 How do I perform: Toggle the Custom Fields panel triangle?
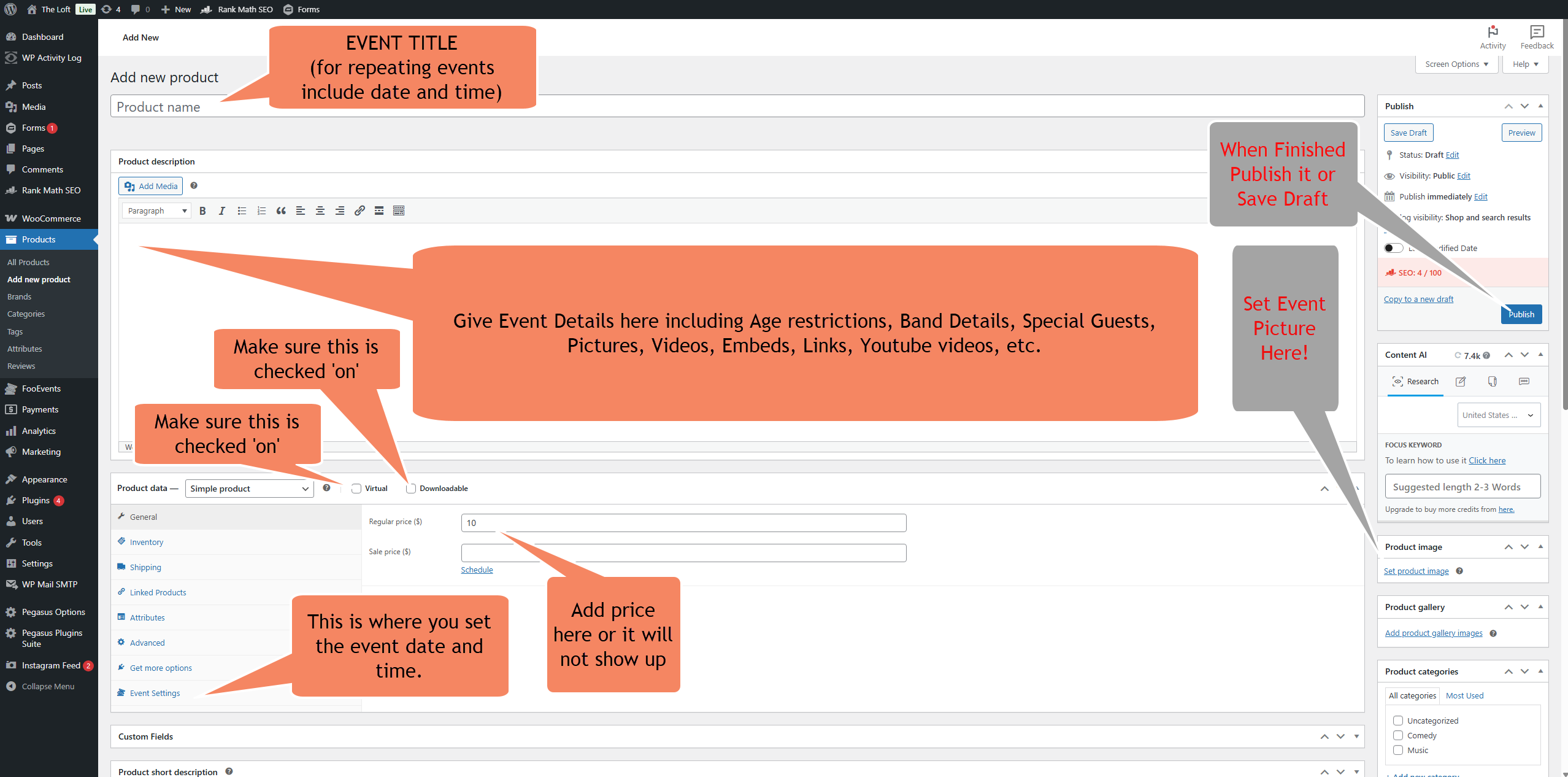tap(1356, 736)
